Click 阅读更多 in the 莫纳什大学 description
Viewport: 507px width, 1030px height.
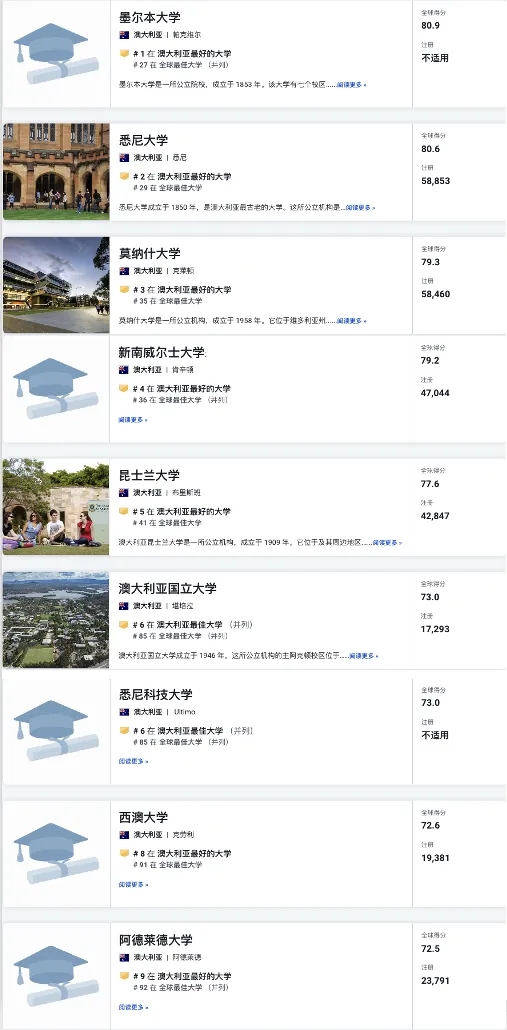point(351,321)
